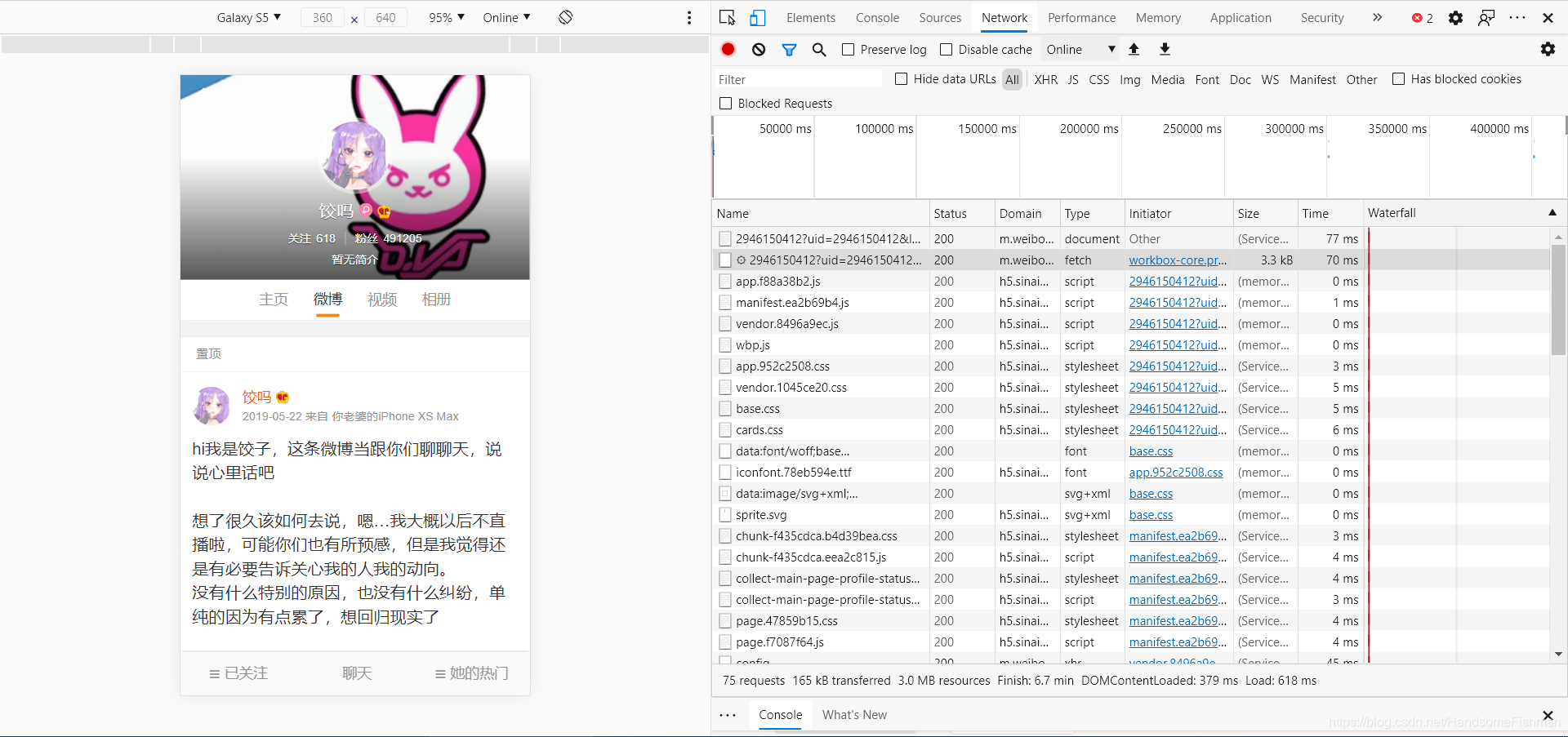Click the 聊天 chat button
Image resolution: width=1568 pixels, height=737 pixels.
point(357,673)
